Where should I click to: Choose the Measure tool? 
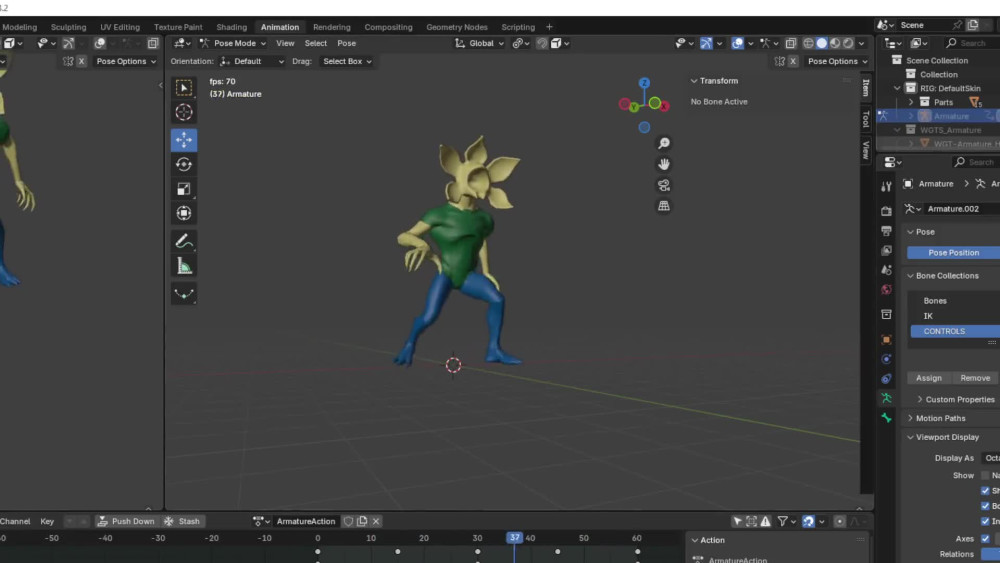tap(184, 266)
